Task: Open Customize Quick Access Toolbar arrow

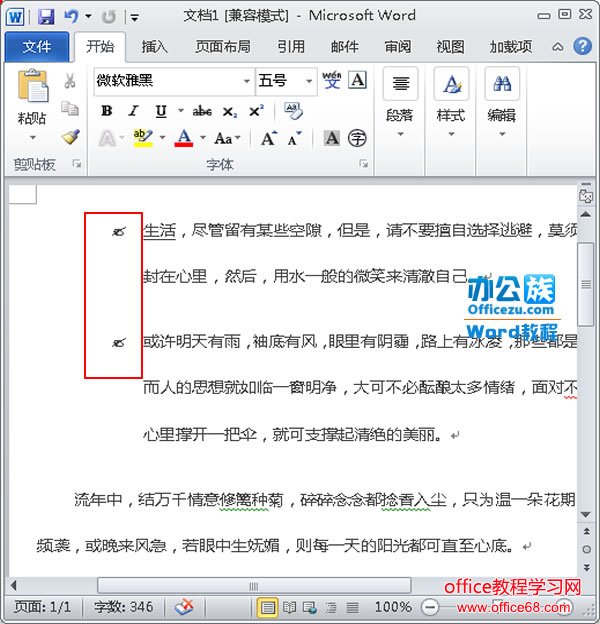Action: 134,18
